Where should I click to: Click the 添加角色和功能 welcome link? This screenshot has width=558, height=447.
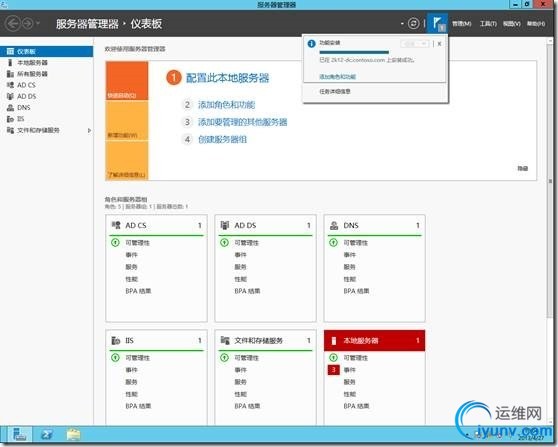click(x=226, y=105)
